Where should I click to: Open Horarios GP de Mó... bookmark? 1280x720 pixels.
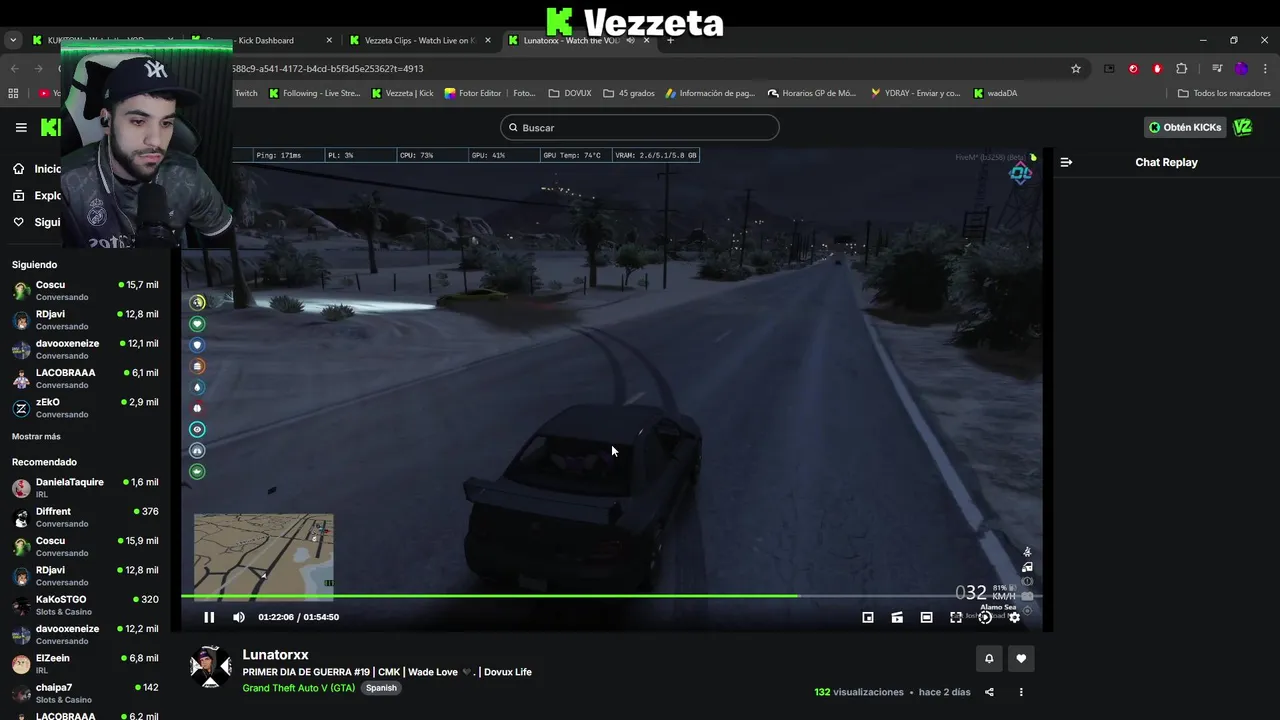coord(812,93)
